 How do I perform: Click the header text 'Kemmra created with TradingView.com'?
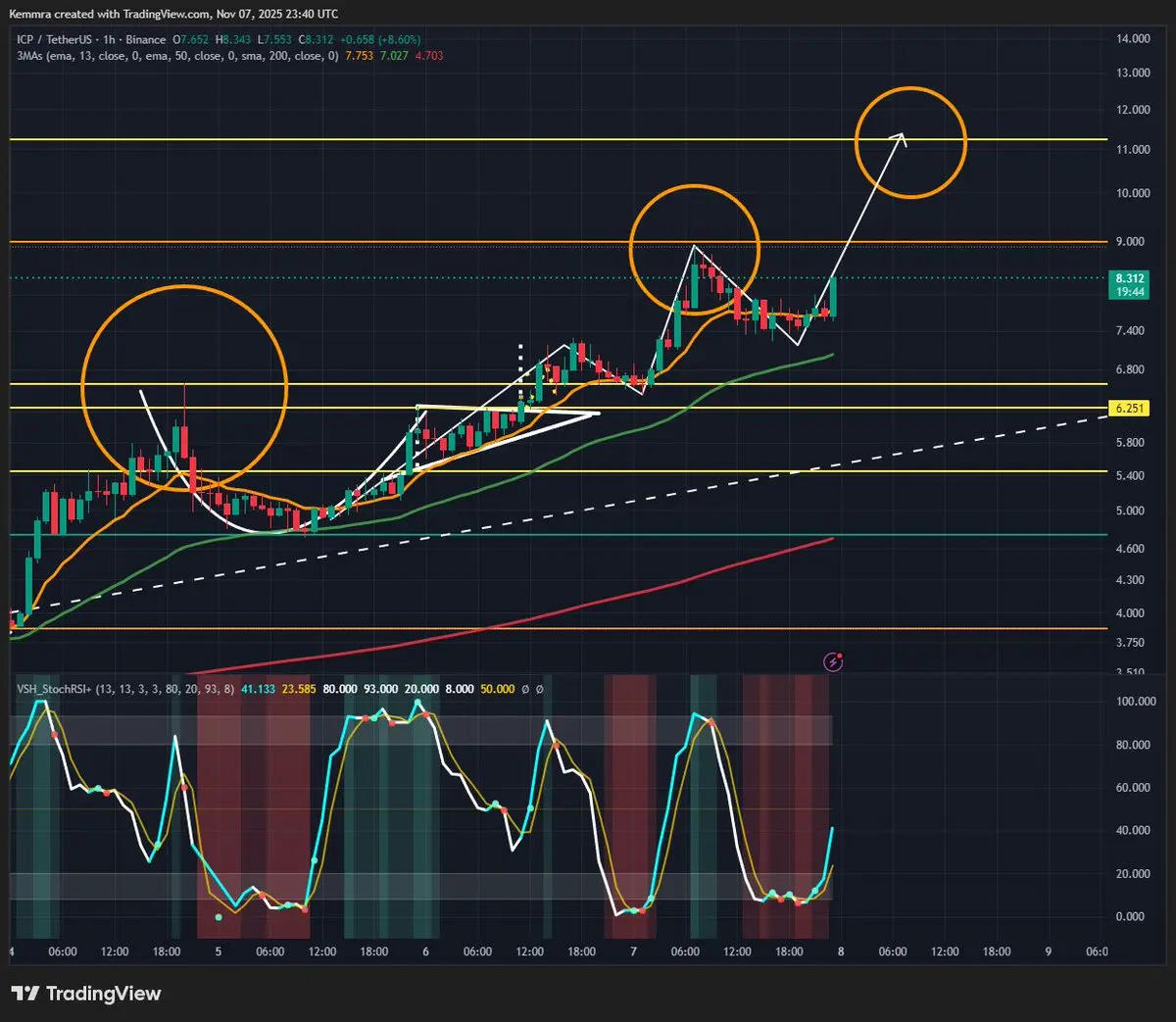click(x=110, y=14)
